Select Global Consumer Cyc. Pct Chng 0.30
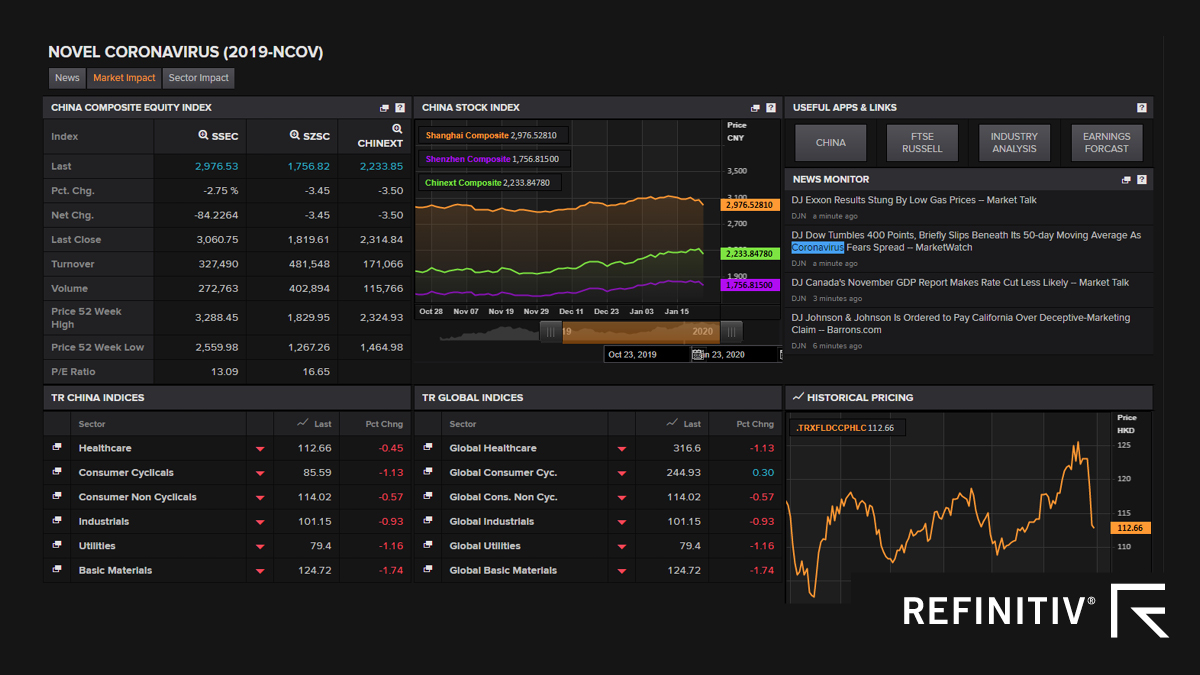This screenshot has width=1200, height=675. 763,473
